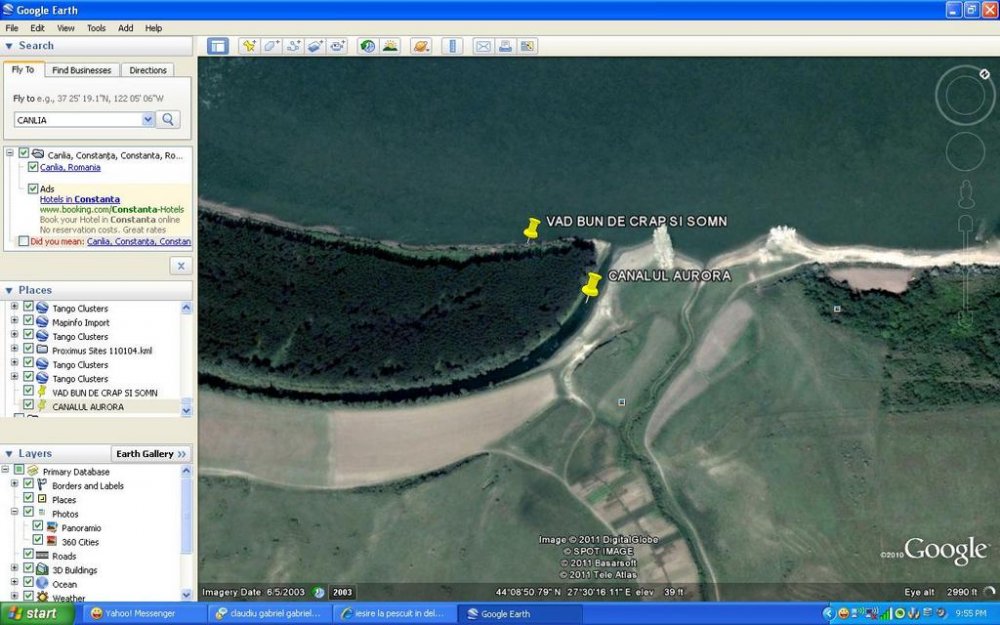Add a new placemark from toolbar

tap(249, 46)
